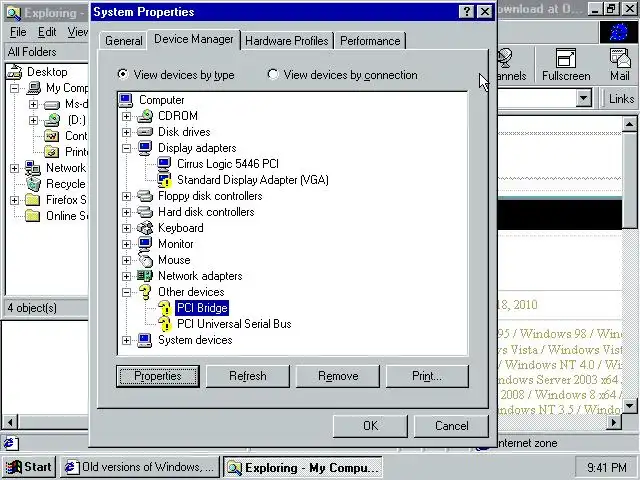This screenshot has height=480, width=640.
Task: Click the Remove button
Action: 338,376
